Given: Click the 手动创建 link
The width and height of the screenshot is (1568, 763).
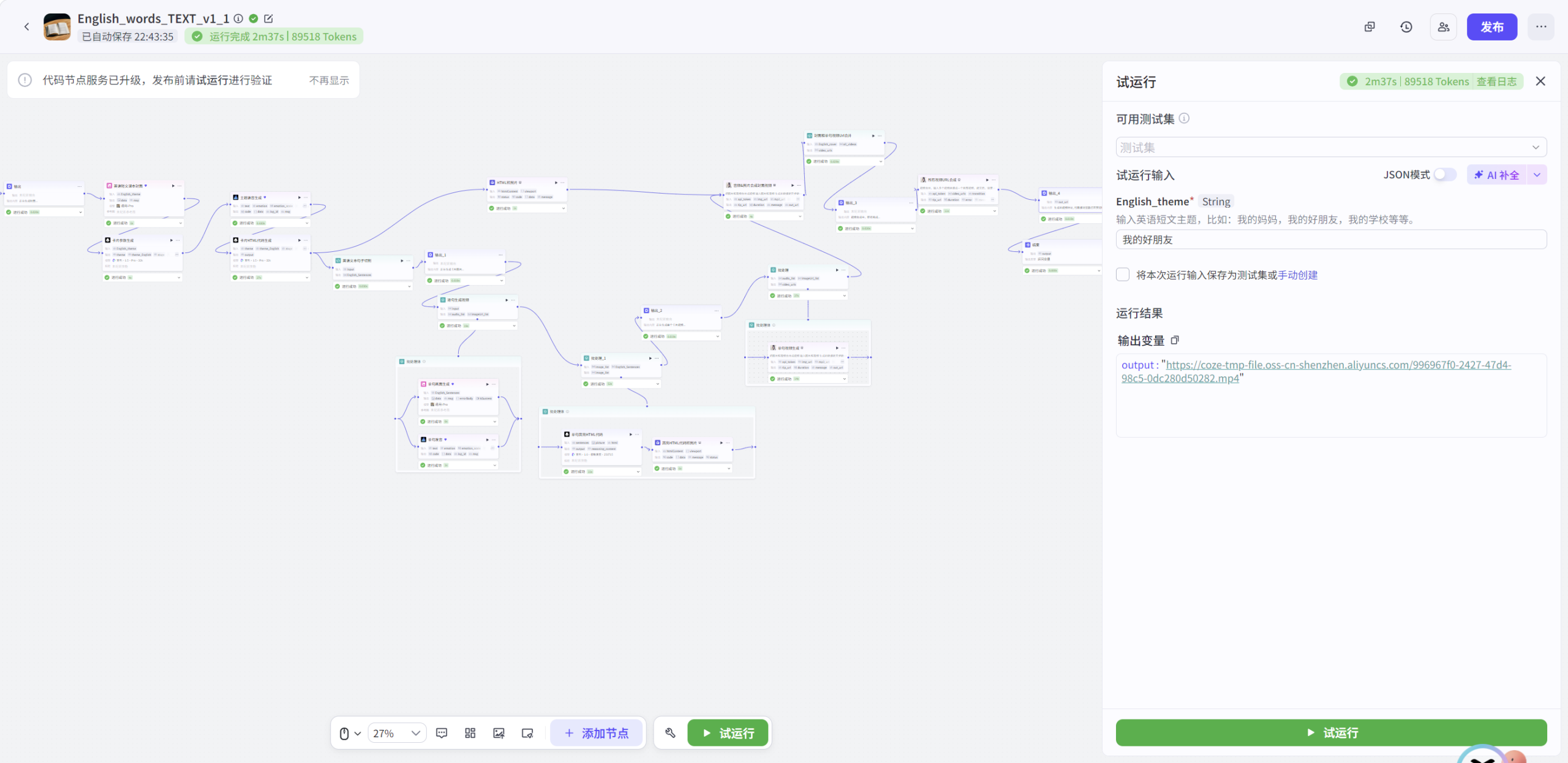Looking at the screenshot, I should pyautogui.click(x=1298, y=275).
